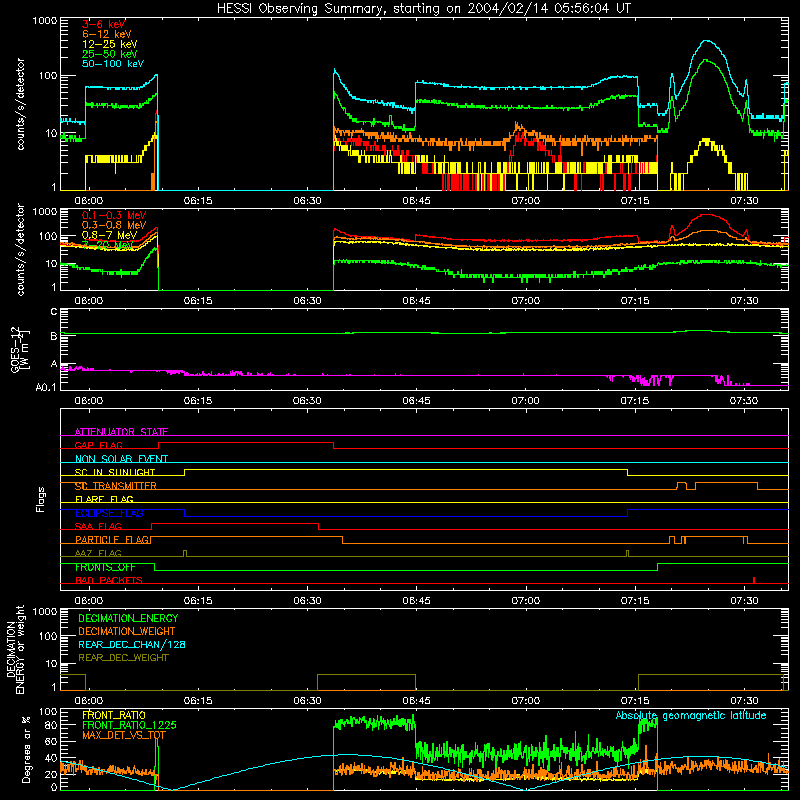Click the yellow 0.8-7 MeV legend label
This screenshot has width=800, height=800.
[x=110, y=235]
